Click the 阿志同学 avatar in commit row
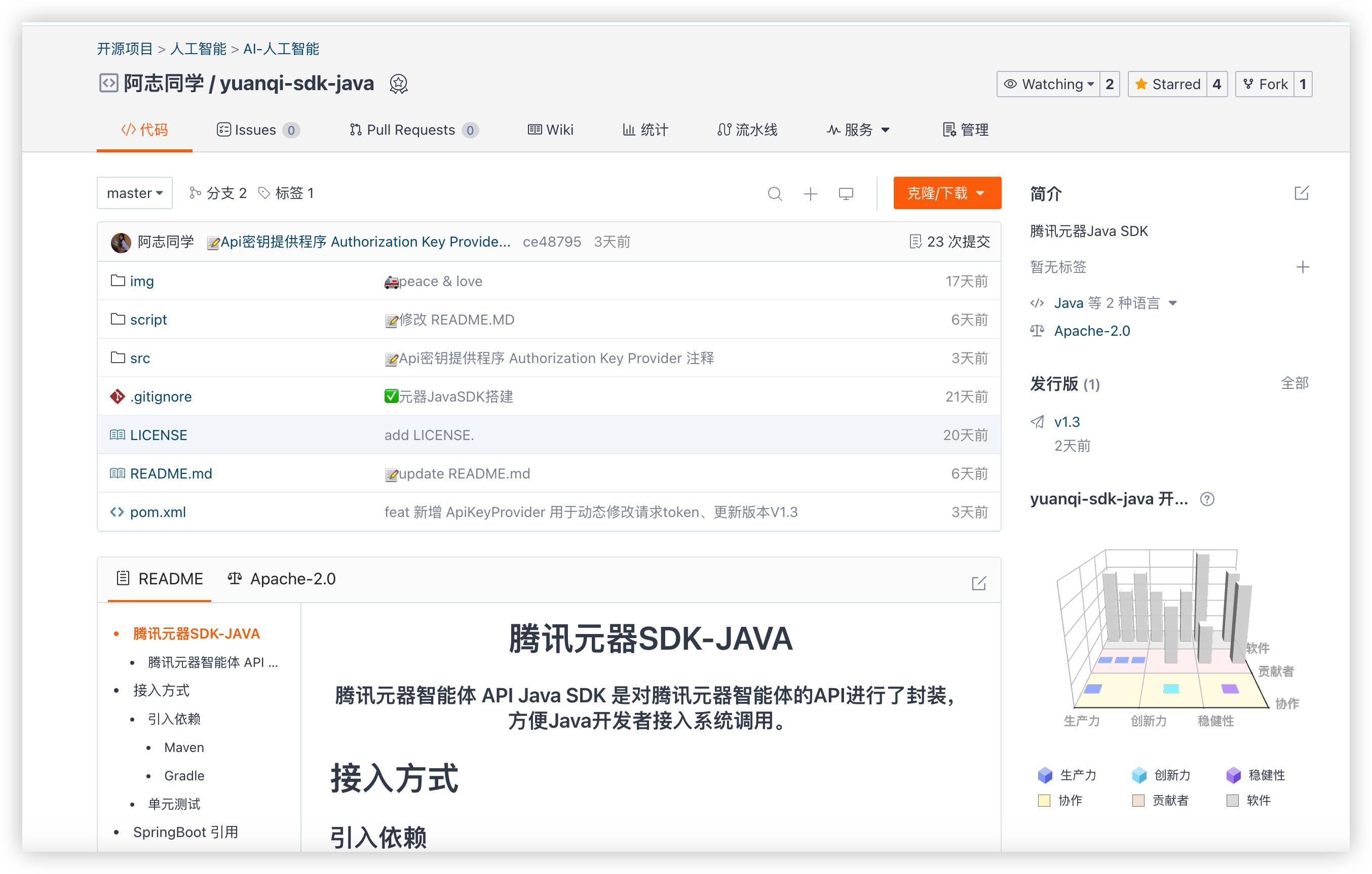The height and width of the screenshot is (874, 1372). (x=120, y=242)
